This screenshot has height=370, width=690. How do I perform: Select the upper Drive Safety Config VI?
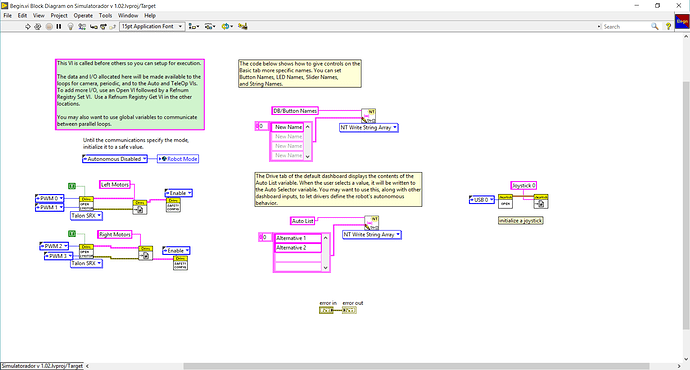click(173, 205)
